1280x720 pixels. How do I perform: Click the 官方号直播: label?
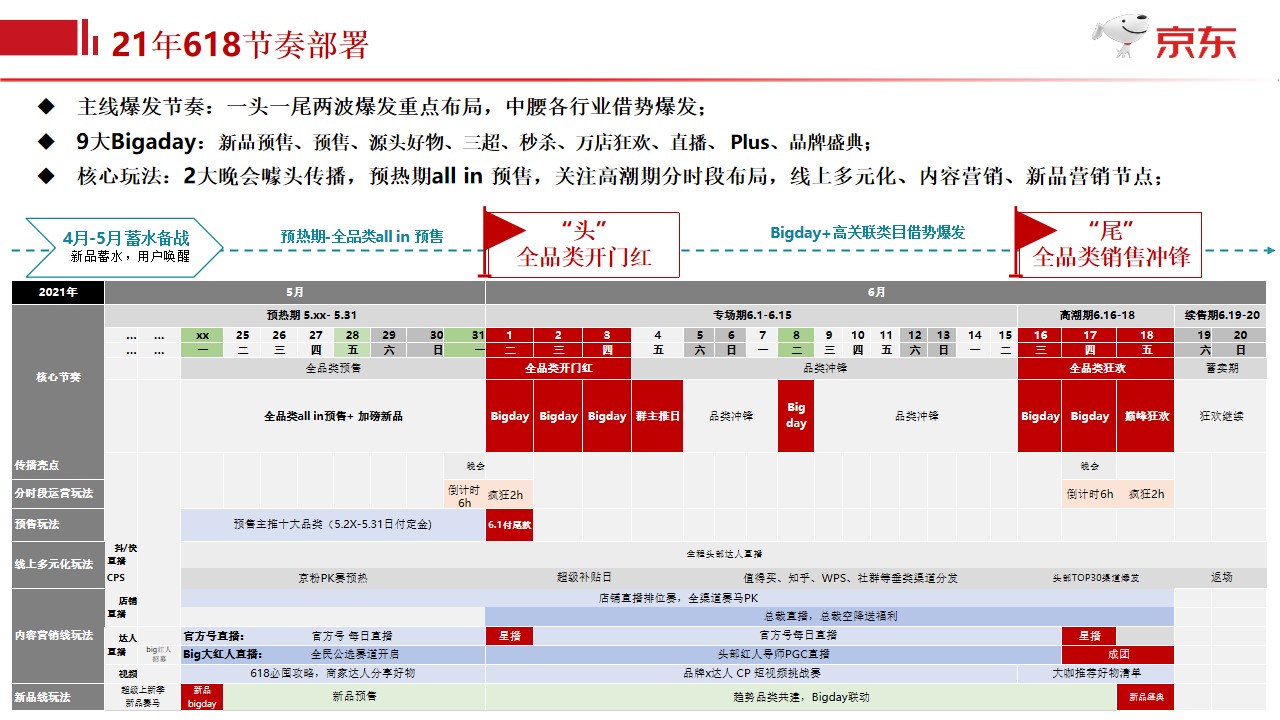[x=214, y=636]
